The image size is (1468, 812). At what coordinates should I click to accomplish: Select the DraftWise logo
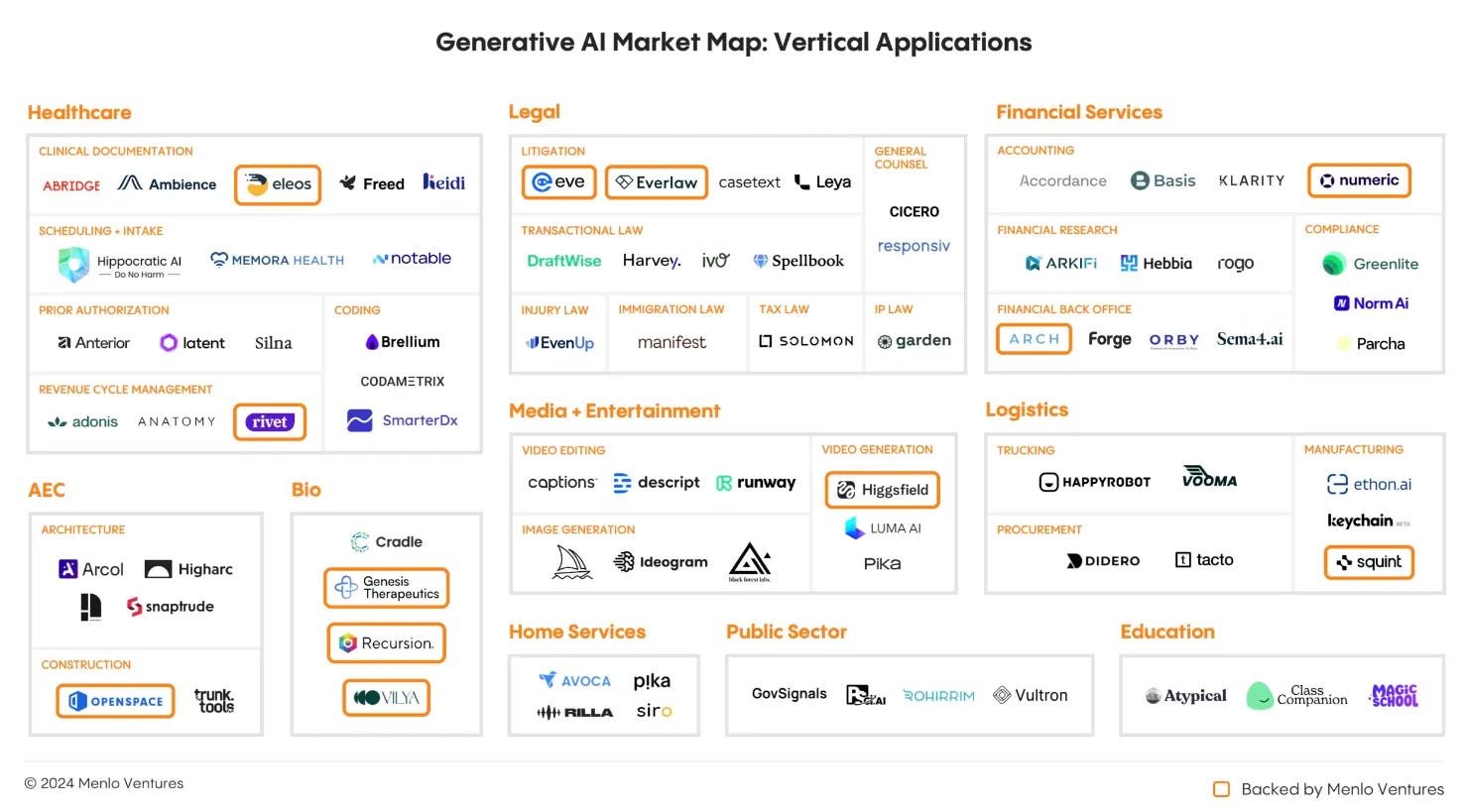point(563,261)
